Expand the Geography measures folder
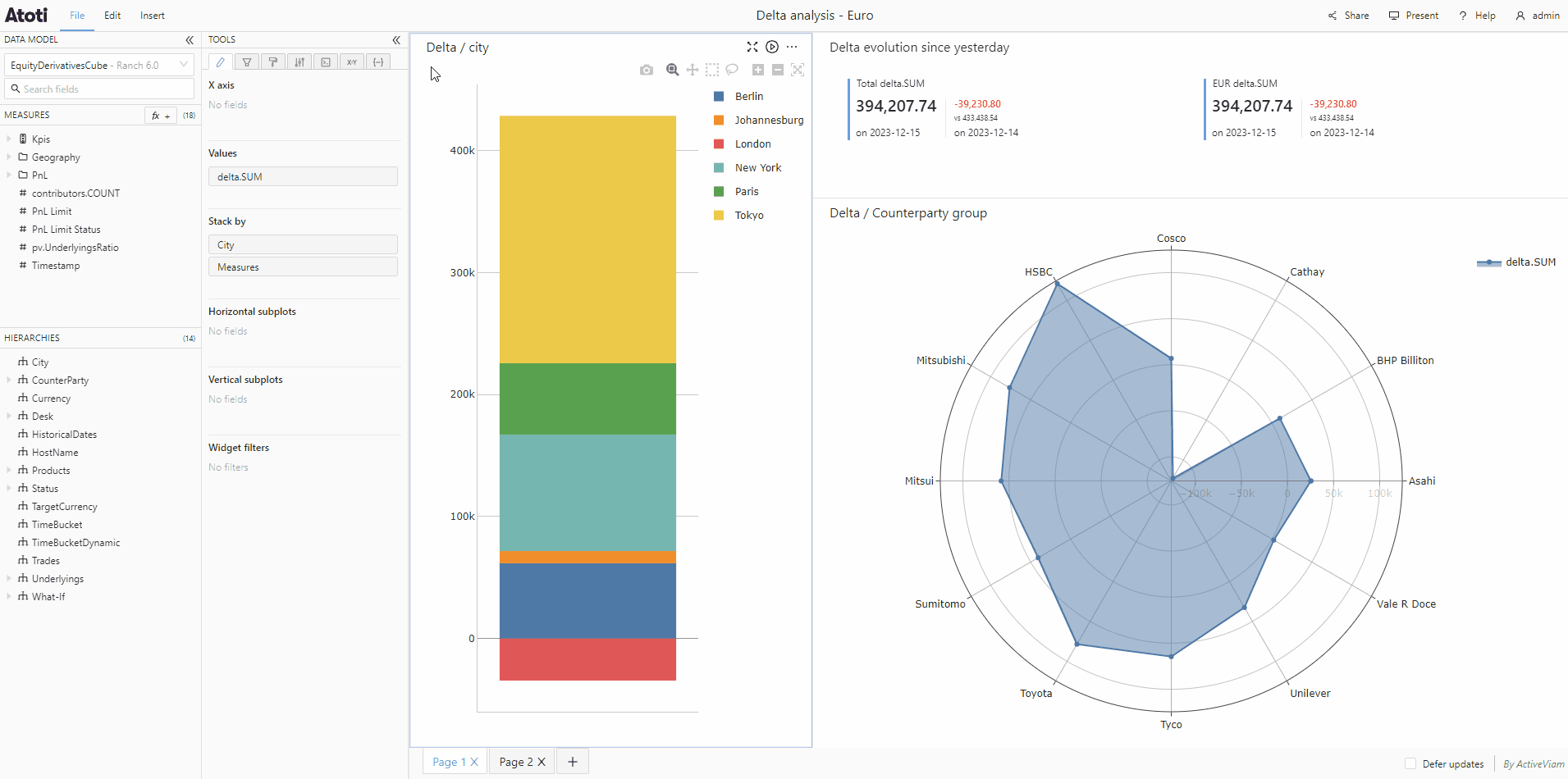This screenshot has width=1568, height=779. [9, 157]
